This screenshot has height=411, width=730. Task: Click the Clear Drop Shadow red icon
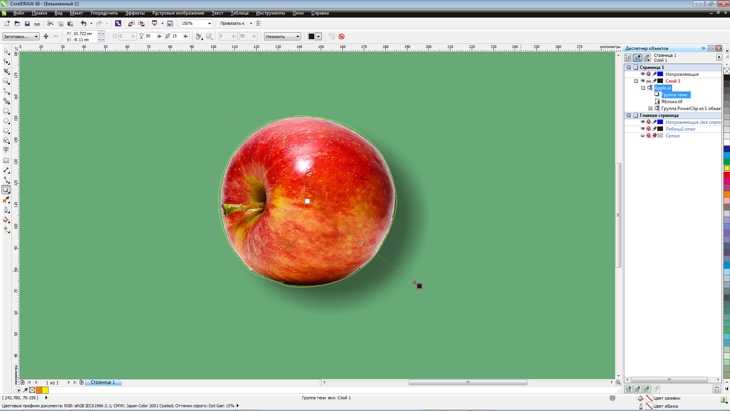pyautogui.click(x=342, y=36)
